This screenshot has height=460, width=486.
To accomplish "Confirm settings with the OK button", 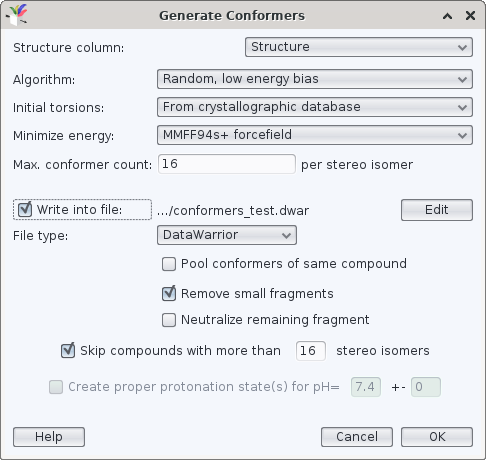I will click(x=437, y=437).
